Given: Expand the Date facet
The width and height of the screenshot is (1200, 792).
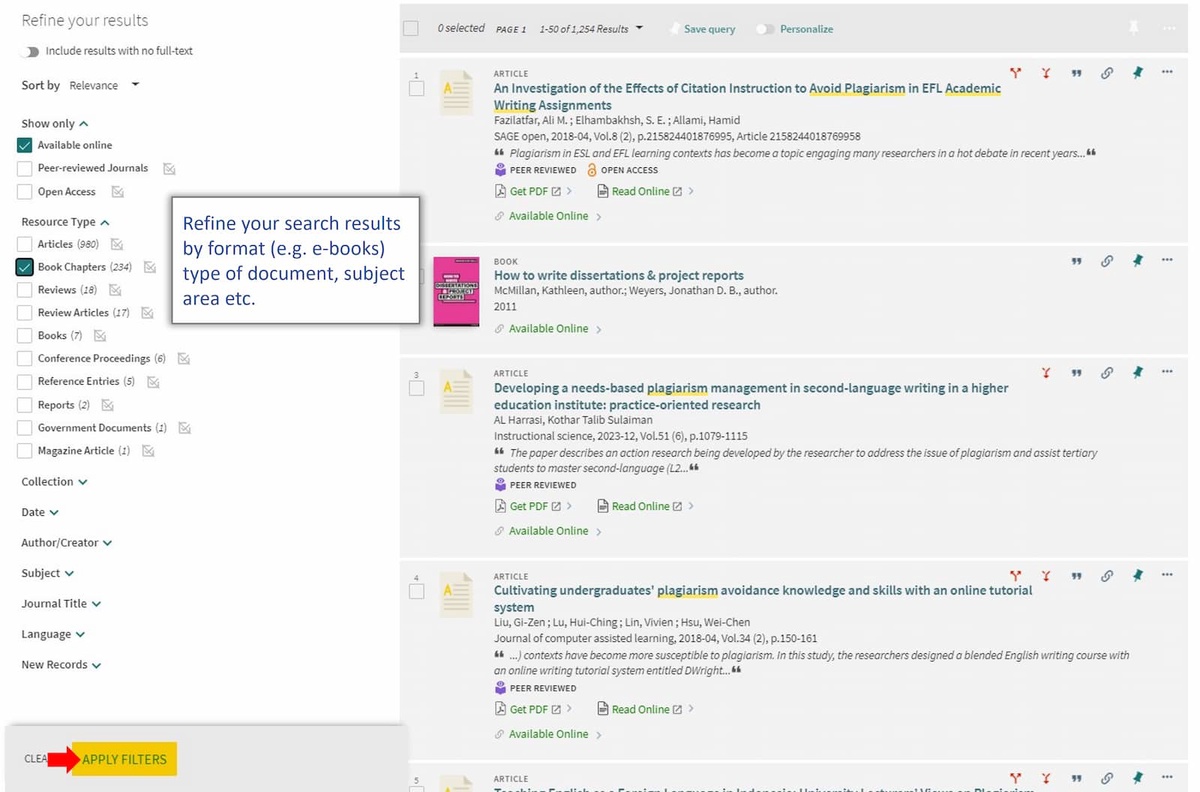Looking at the screenshot, I should (x=37, y=512).
